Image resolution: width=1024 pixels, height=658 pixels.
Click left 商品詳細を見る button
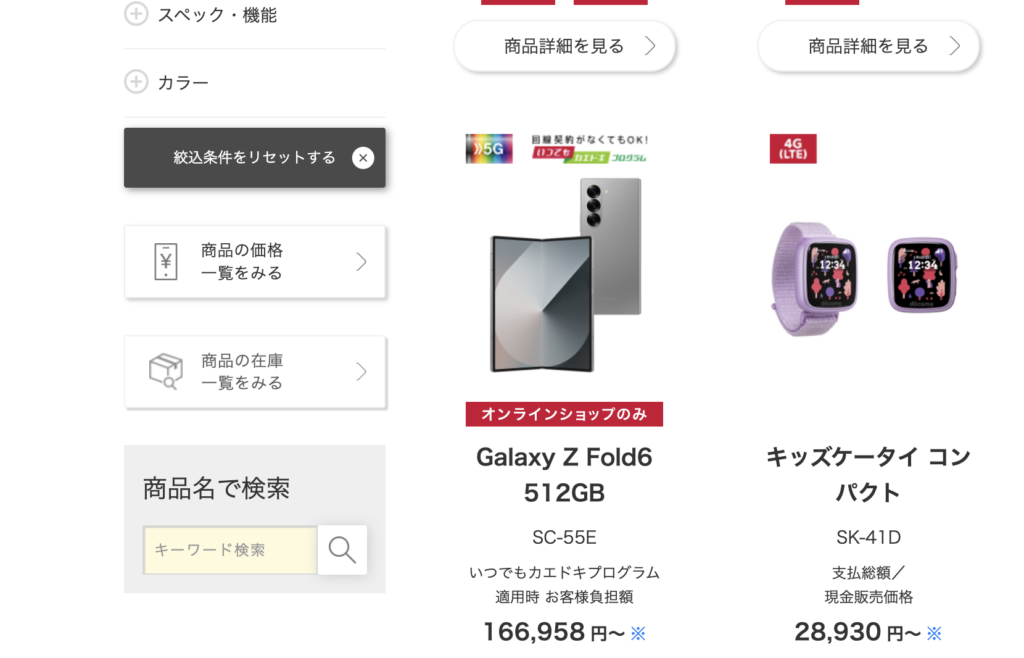565,46
